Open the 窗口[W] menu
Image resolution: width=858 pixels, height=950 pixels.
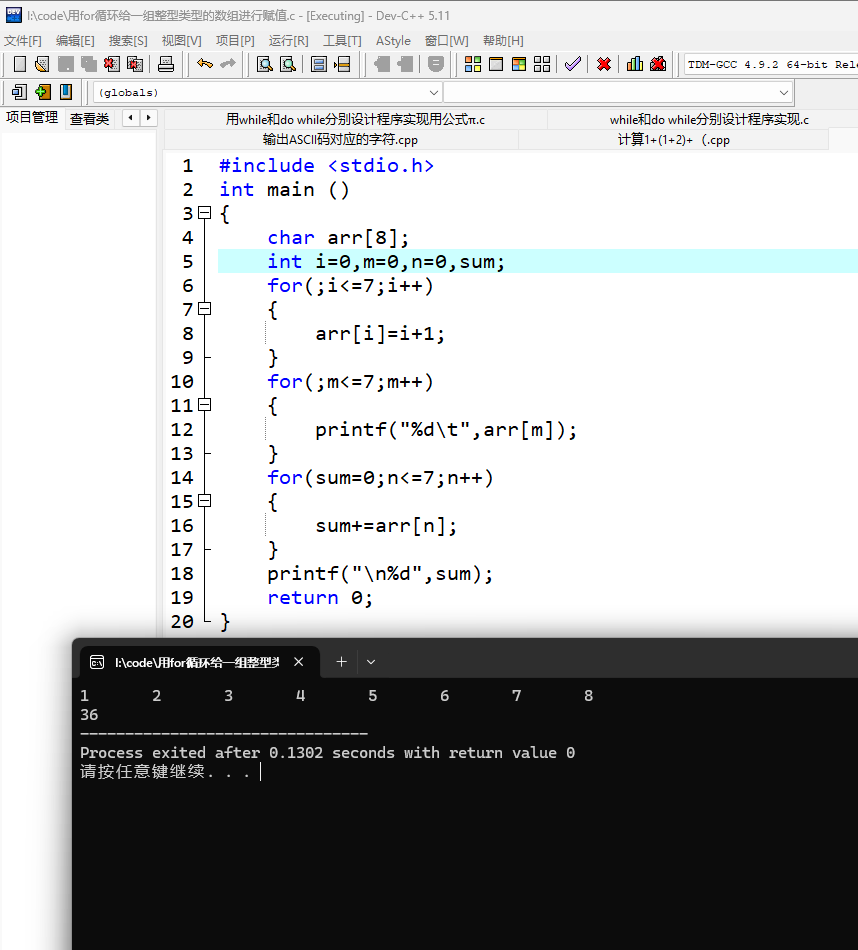(447, 41)
